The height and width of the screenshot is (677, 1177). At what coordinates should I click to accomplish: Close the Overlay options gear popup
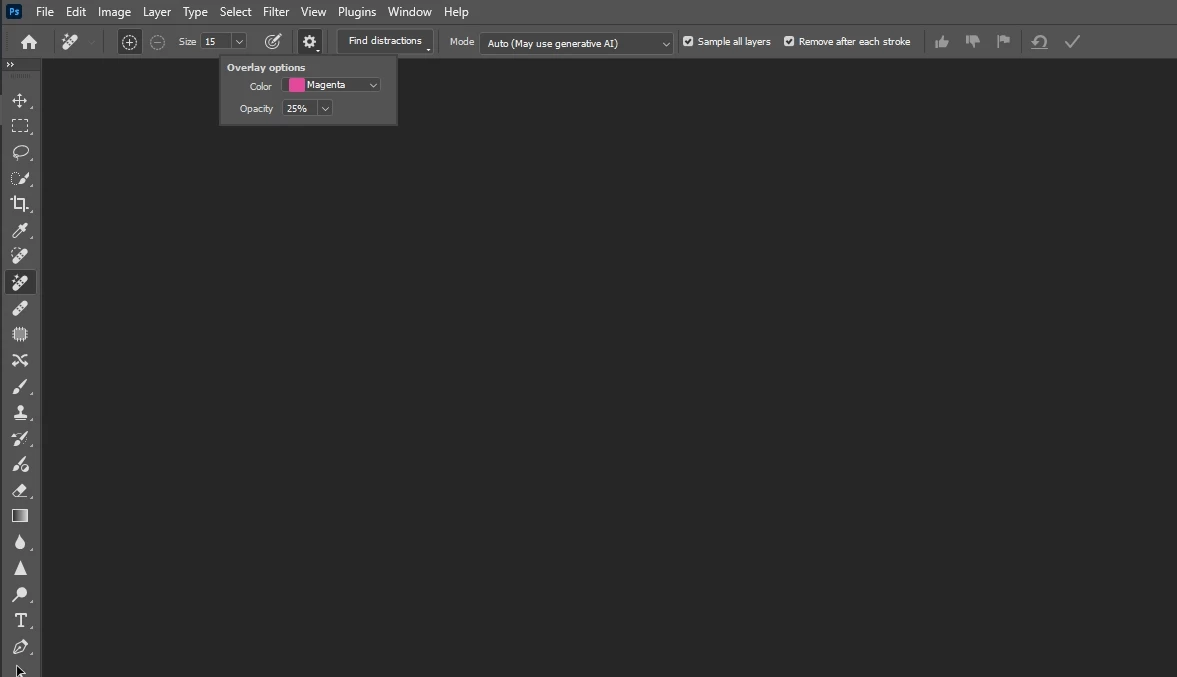click(x=309, y=41)
